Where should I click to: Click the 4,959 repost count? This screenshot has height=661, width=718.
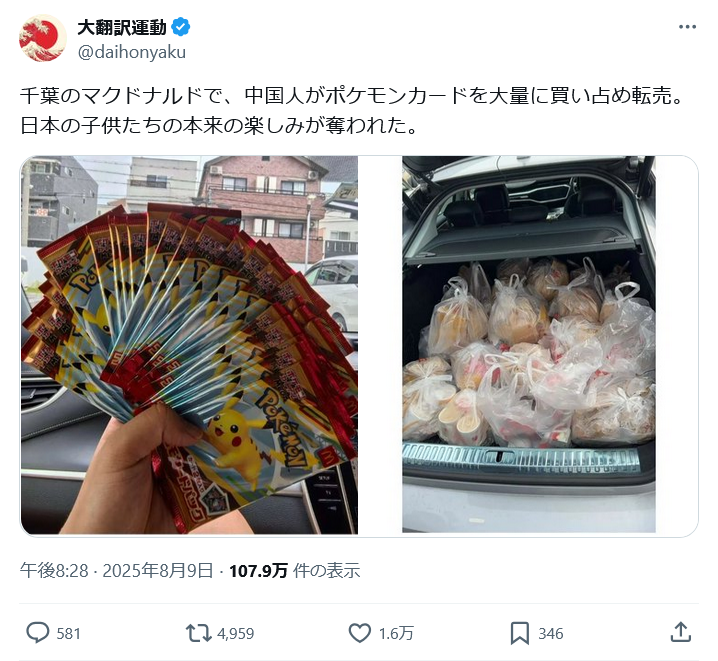(235, 634)
